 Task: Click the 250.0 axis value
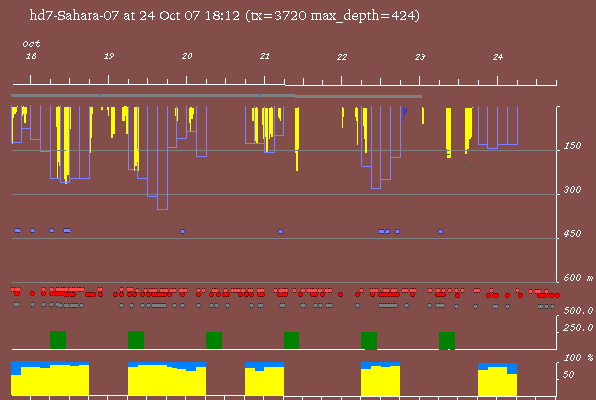click(578, 328)
